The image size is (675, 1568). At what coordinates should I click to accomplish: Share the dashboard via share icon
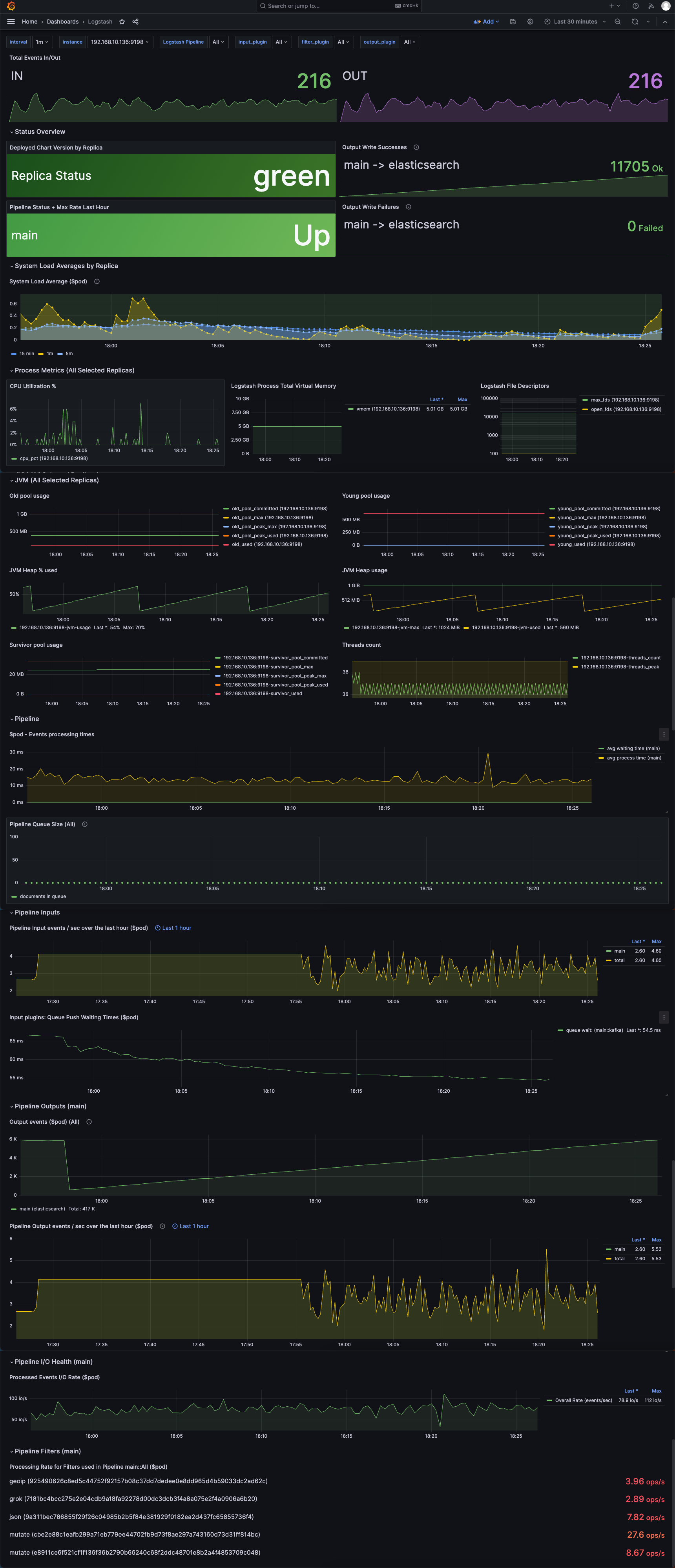135,21
